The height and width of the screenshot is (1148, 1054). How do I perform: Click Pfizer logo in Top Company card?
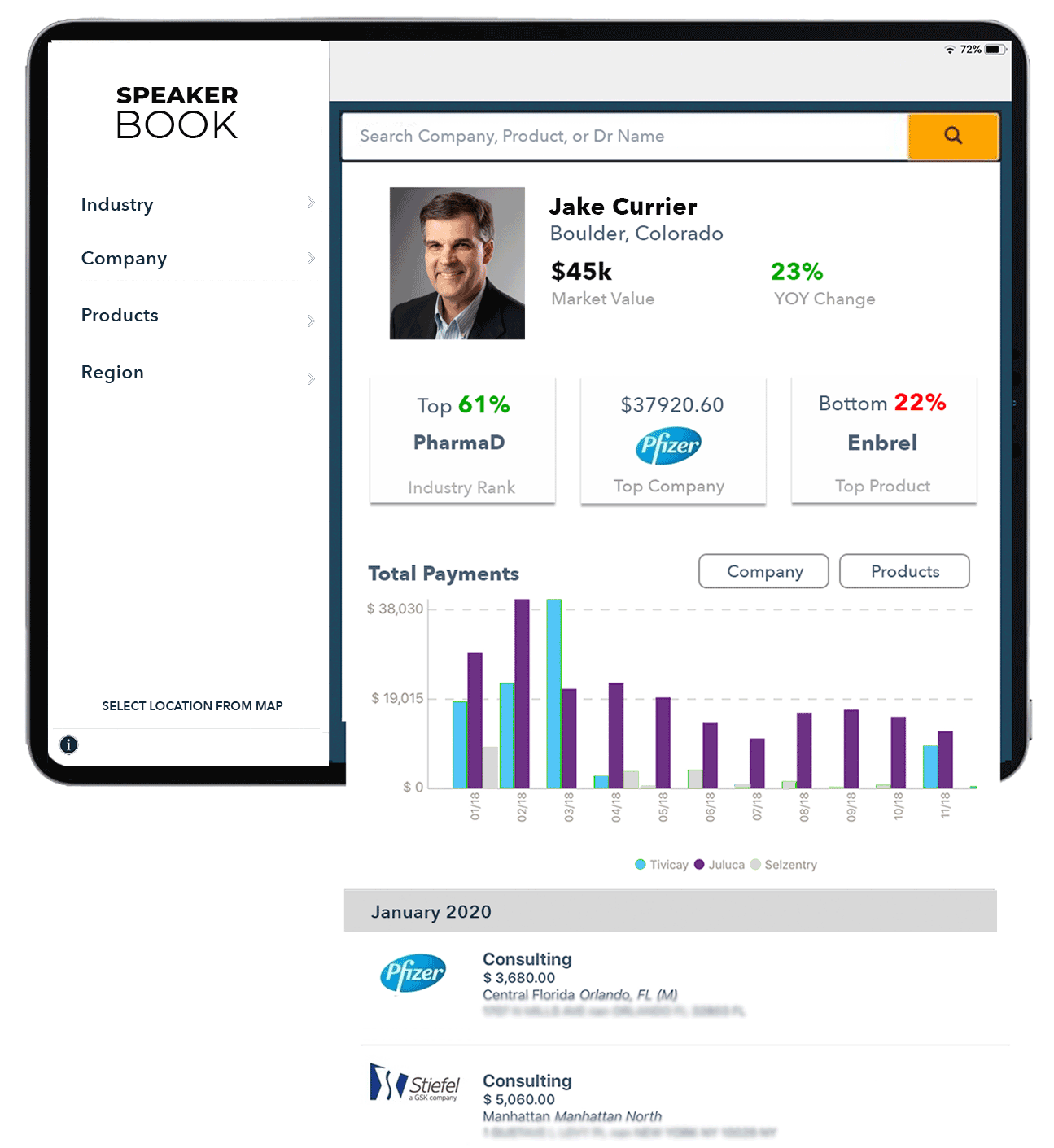click(668, 446)
